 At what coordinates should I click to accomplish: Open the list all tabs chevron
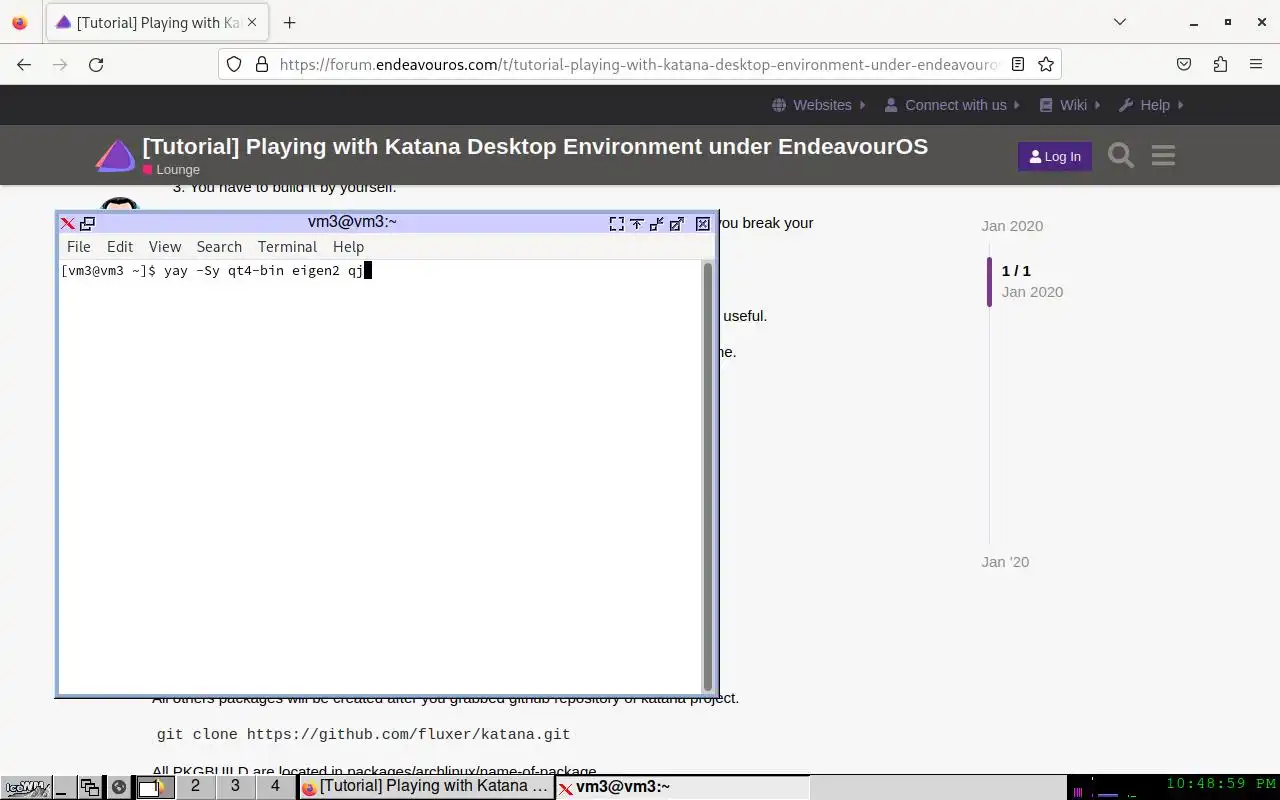1120,22
